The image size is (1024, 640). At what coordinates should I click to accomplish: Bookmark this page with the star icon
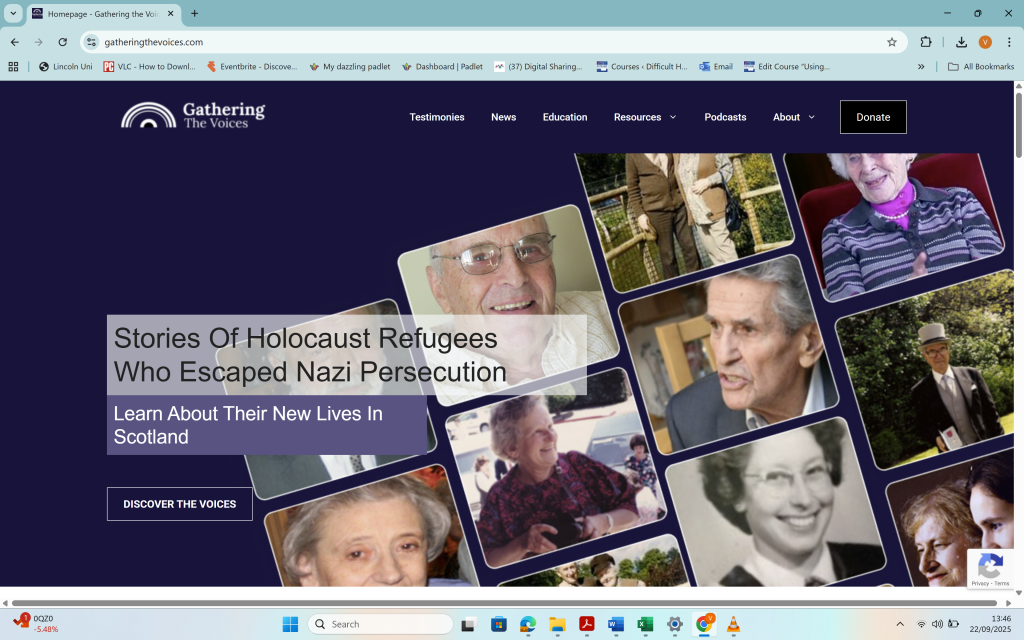click(891, 42)
